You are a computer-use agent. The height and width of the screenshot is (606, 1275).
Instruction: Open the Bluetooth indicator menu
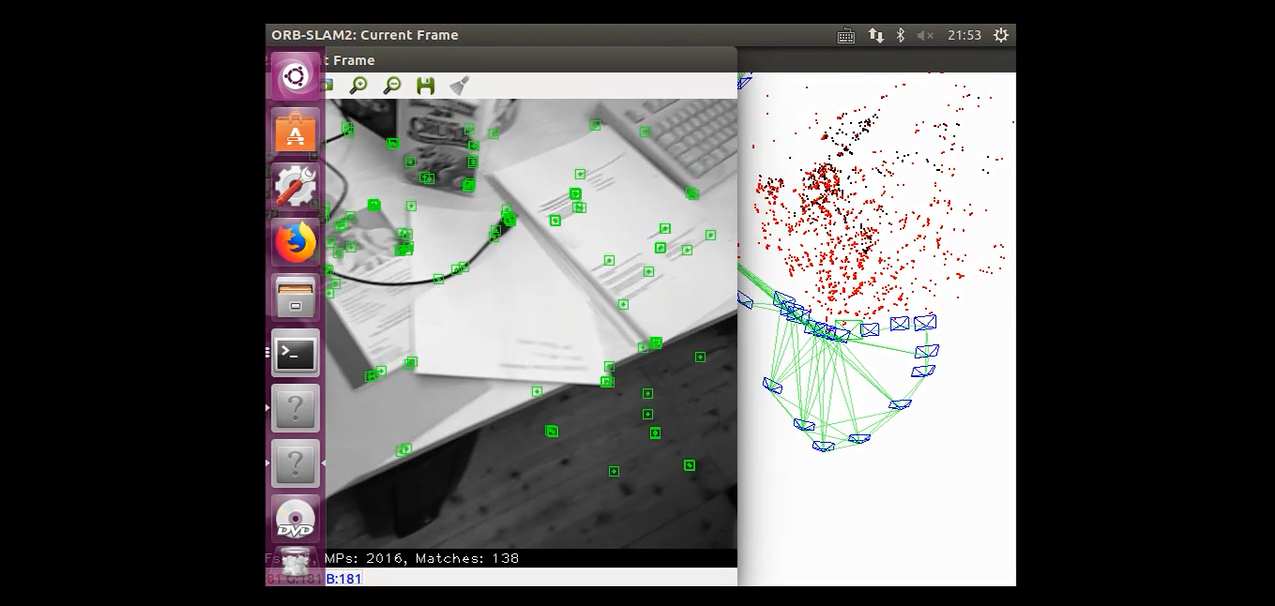900,35
